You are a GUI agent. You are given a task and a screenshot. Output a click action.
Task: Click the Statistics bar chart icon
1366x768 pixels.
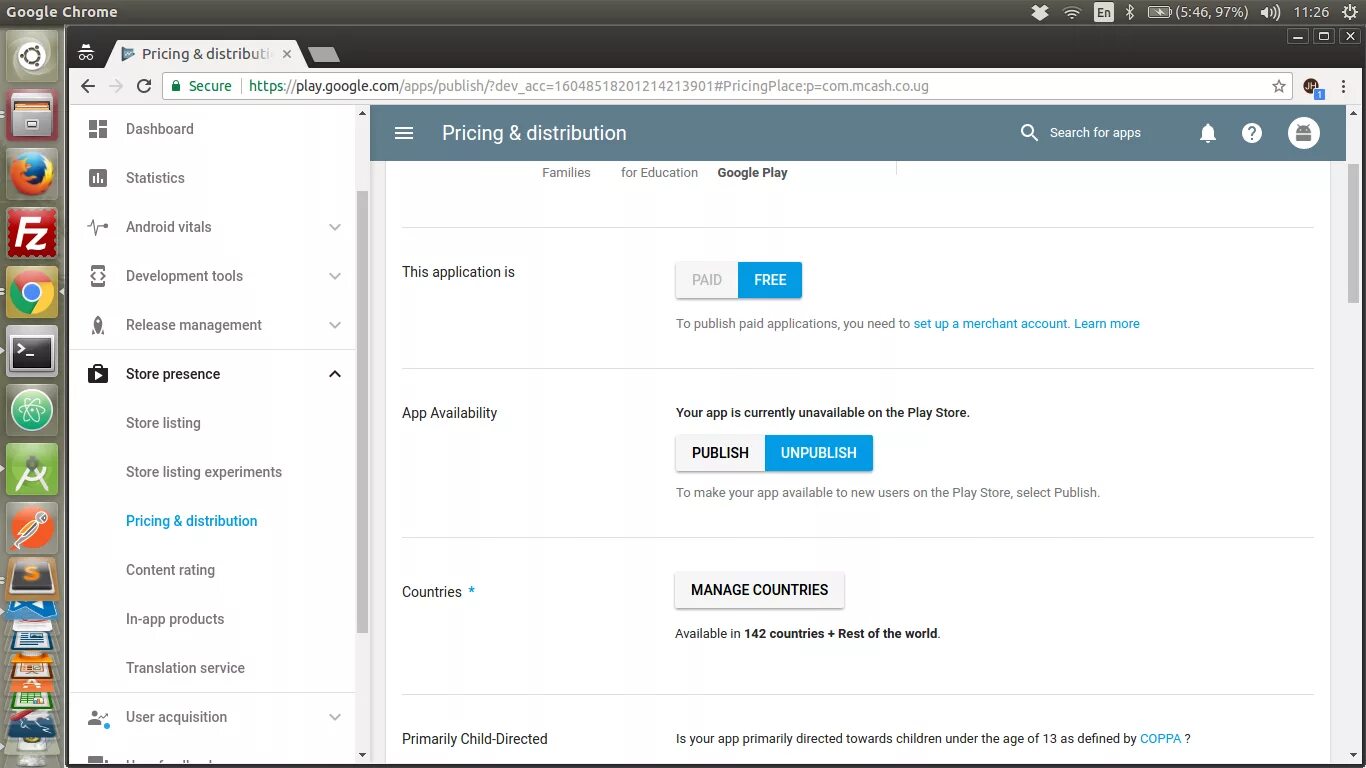[x=98, y=178]
